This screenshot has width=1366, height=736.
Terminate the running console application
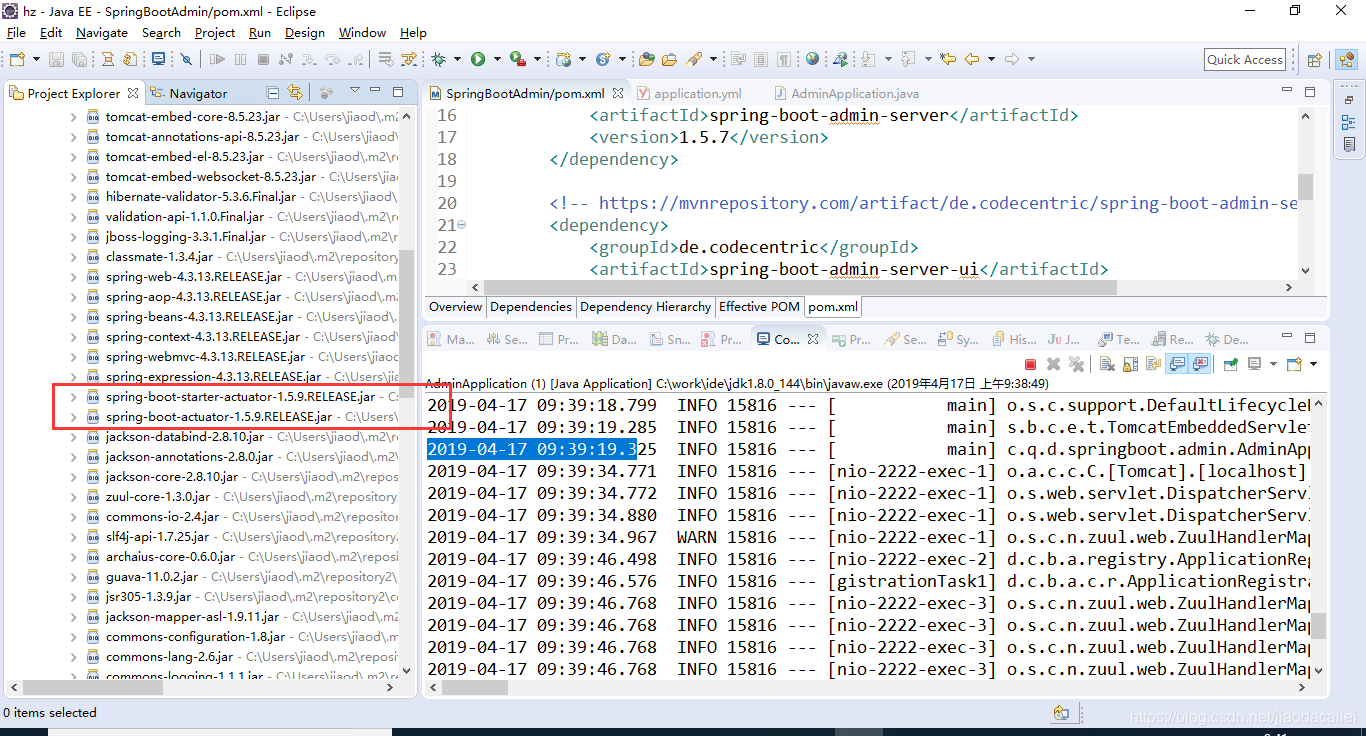coord(1030,365)
